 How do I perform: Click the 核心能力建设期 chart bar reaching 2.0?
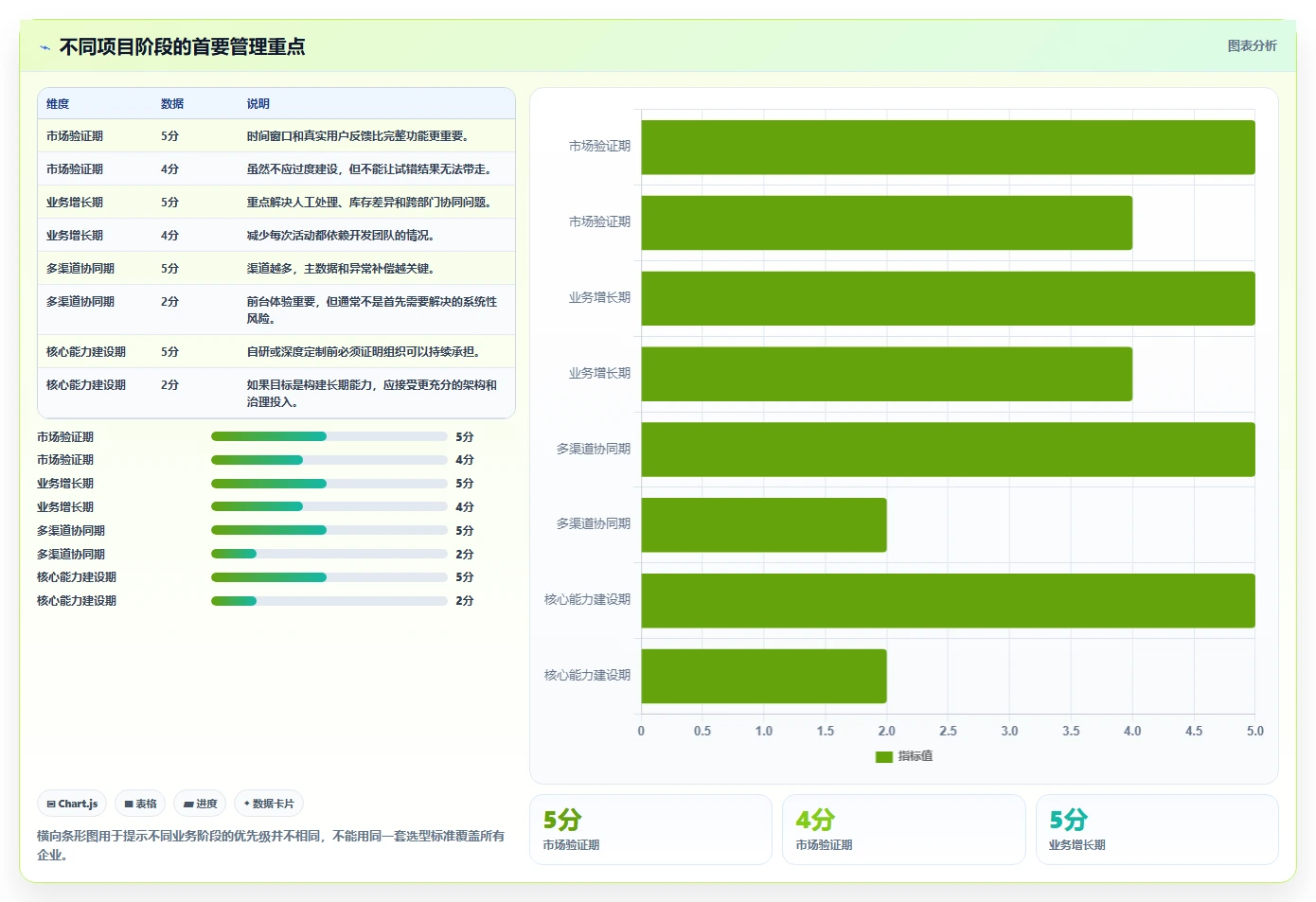764,676
